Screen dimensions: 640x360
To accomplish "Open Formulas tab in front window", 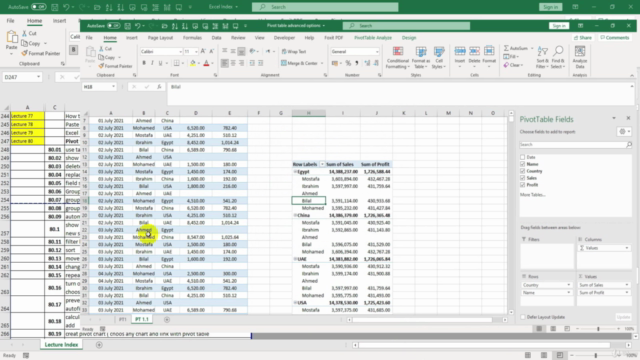I will point(192,38).
